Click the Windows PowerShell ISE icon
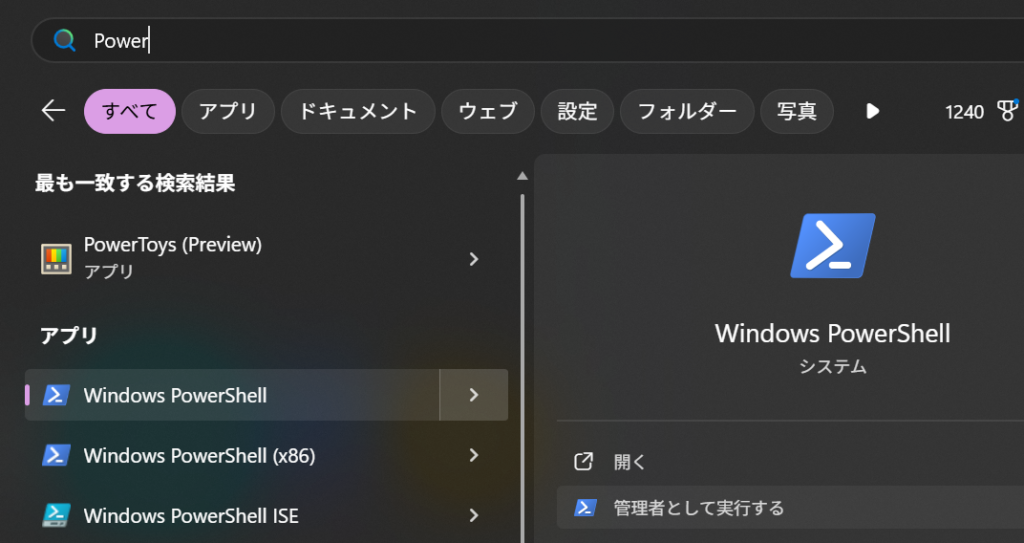 (x=56, y=516)
